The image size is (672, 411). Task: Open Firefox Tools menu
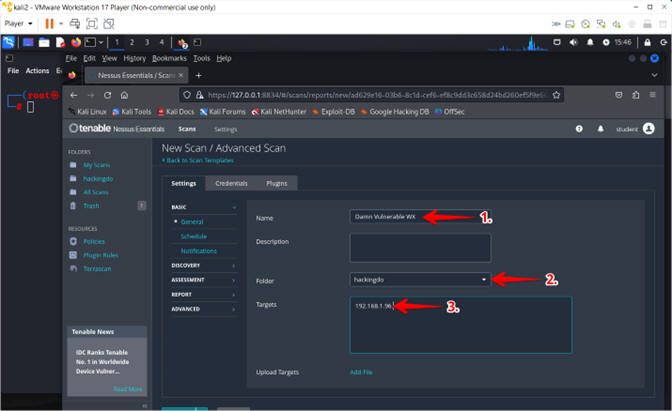click(201, 58)
